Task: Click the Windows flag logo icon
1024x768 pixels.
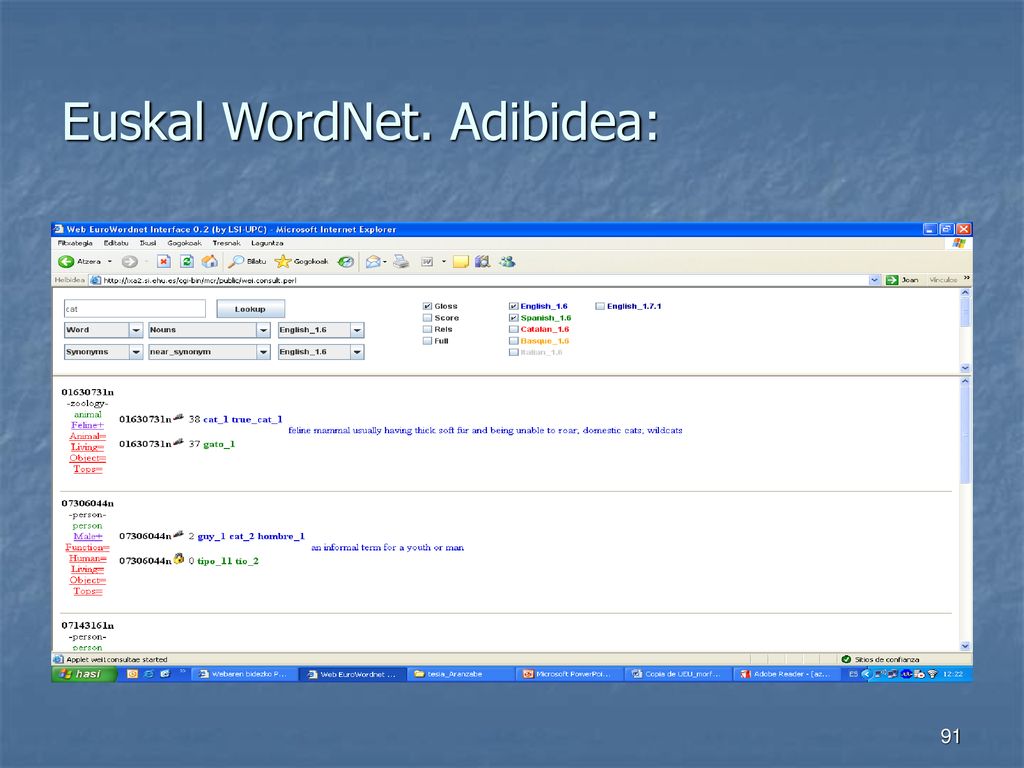Action: click(x=959, y=243)
